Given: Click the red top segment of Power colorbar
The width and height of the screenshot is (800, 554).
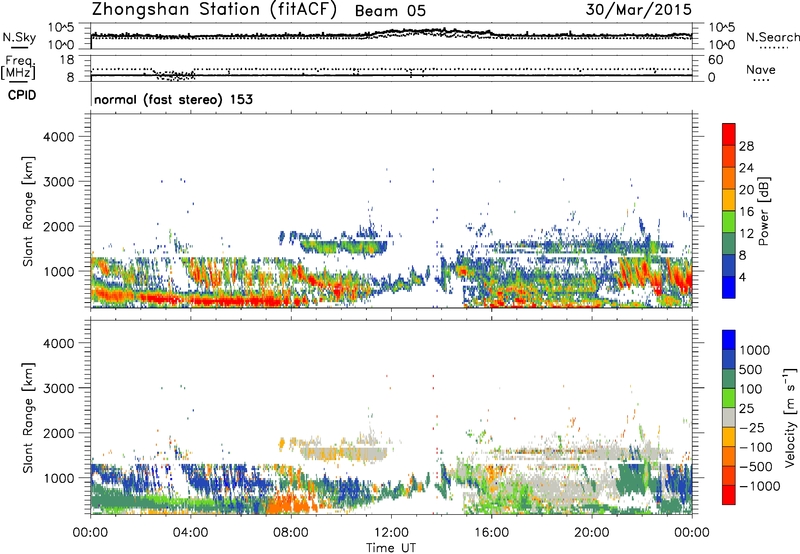Looking at the screenshot, I should [x=729, y=135].
